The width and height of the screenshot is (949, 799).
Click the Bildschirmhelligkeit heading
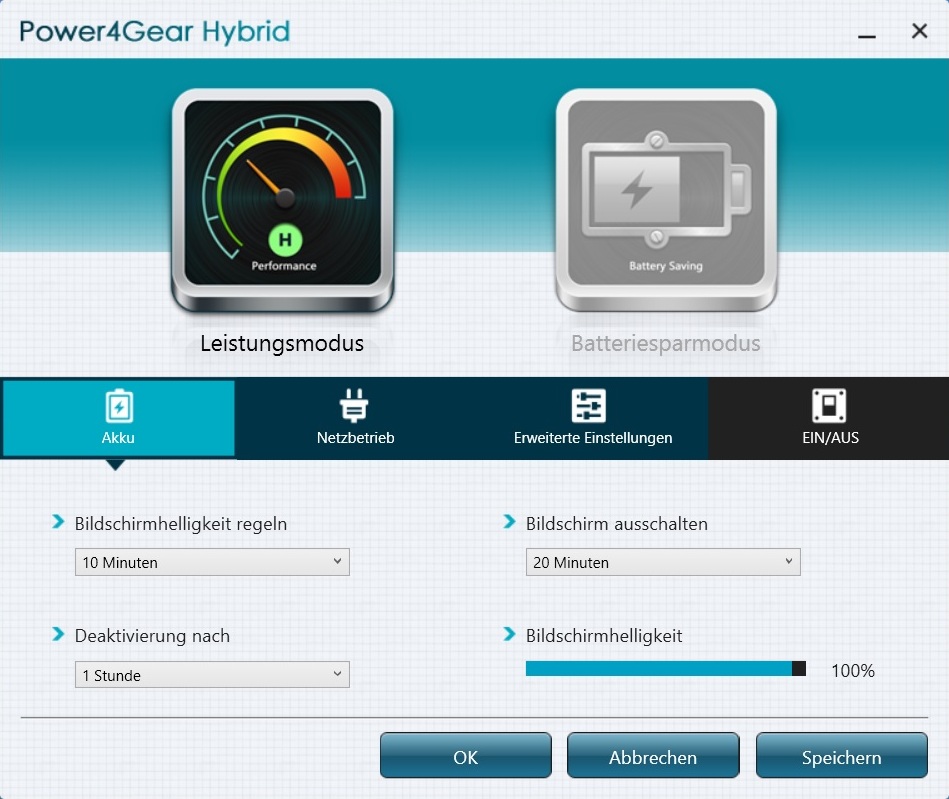tap(603, 636)
